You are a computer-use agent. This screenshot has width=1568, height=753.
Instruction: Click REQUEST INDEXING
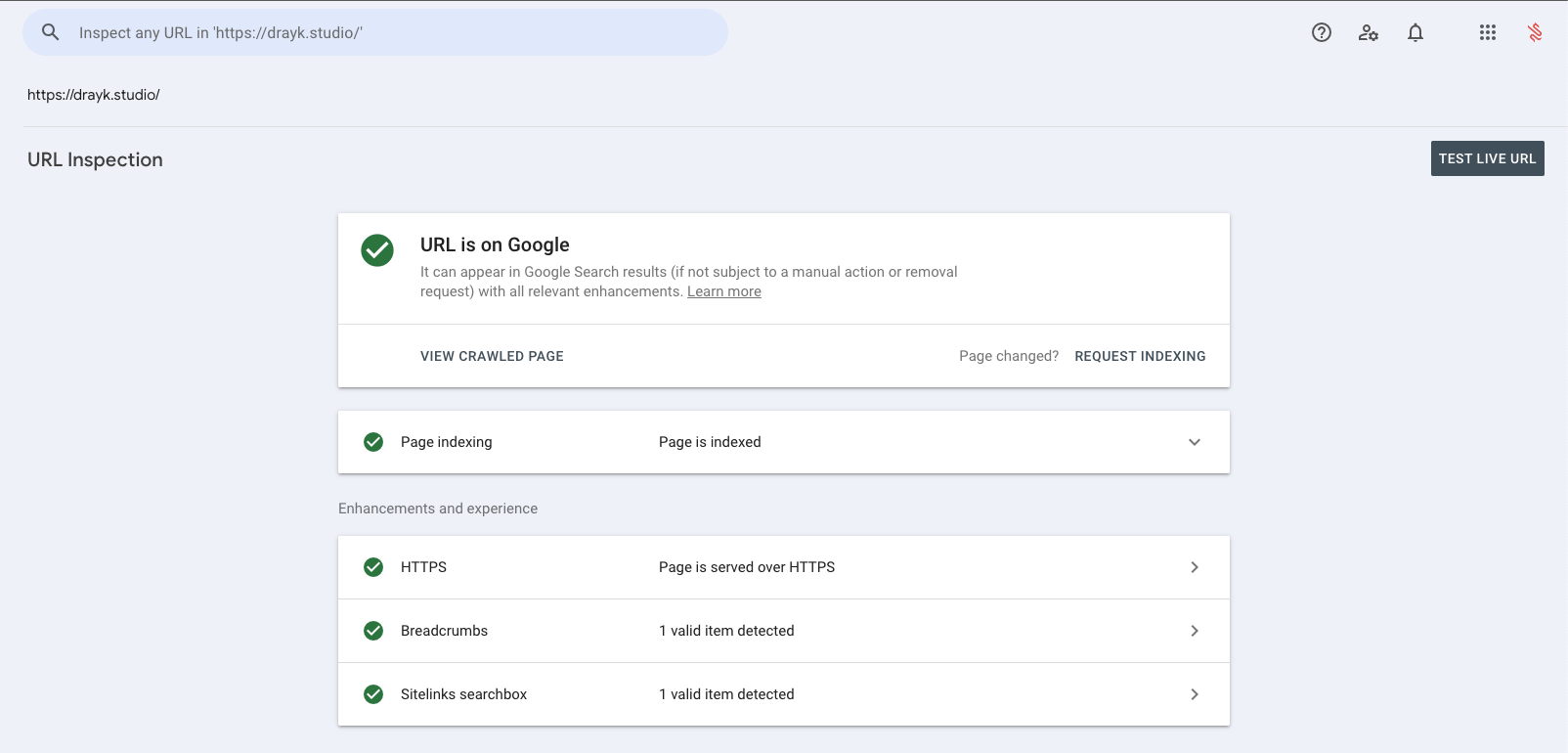click(1140, 356)
